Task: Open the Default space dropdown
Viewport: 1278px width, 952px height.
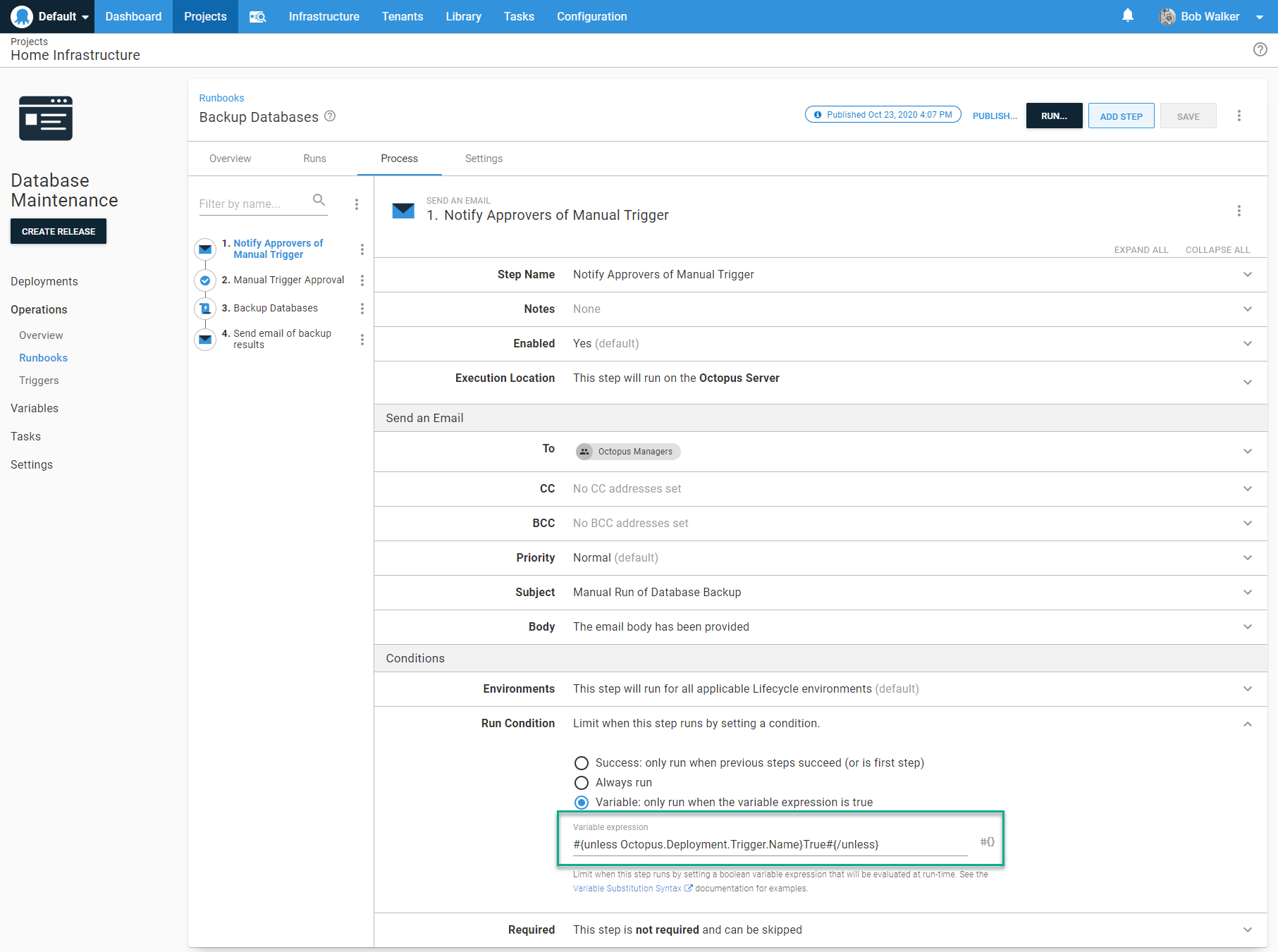Action: (x=51, y=16)
